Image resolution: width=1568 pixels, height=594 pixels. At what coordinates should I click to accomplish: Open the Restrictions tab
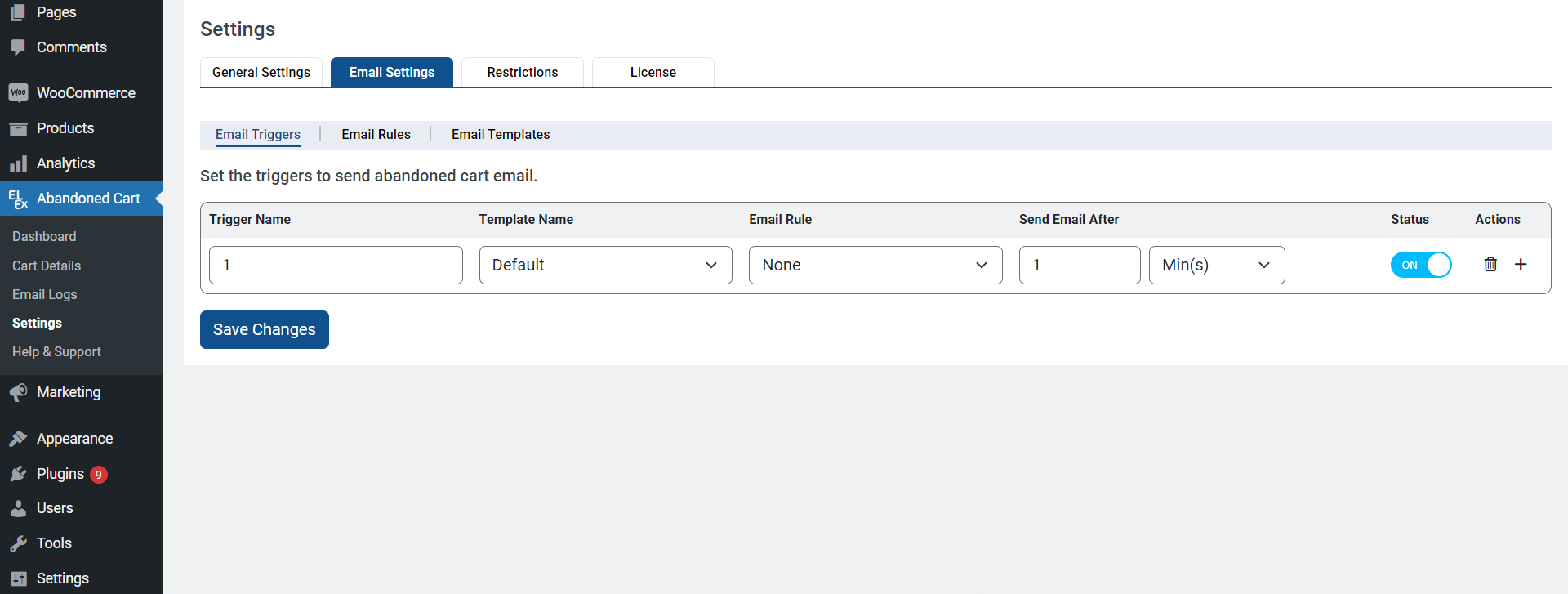pos(523,72)
